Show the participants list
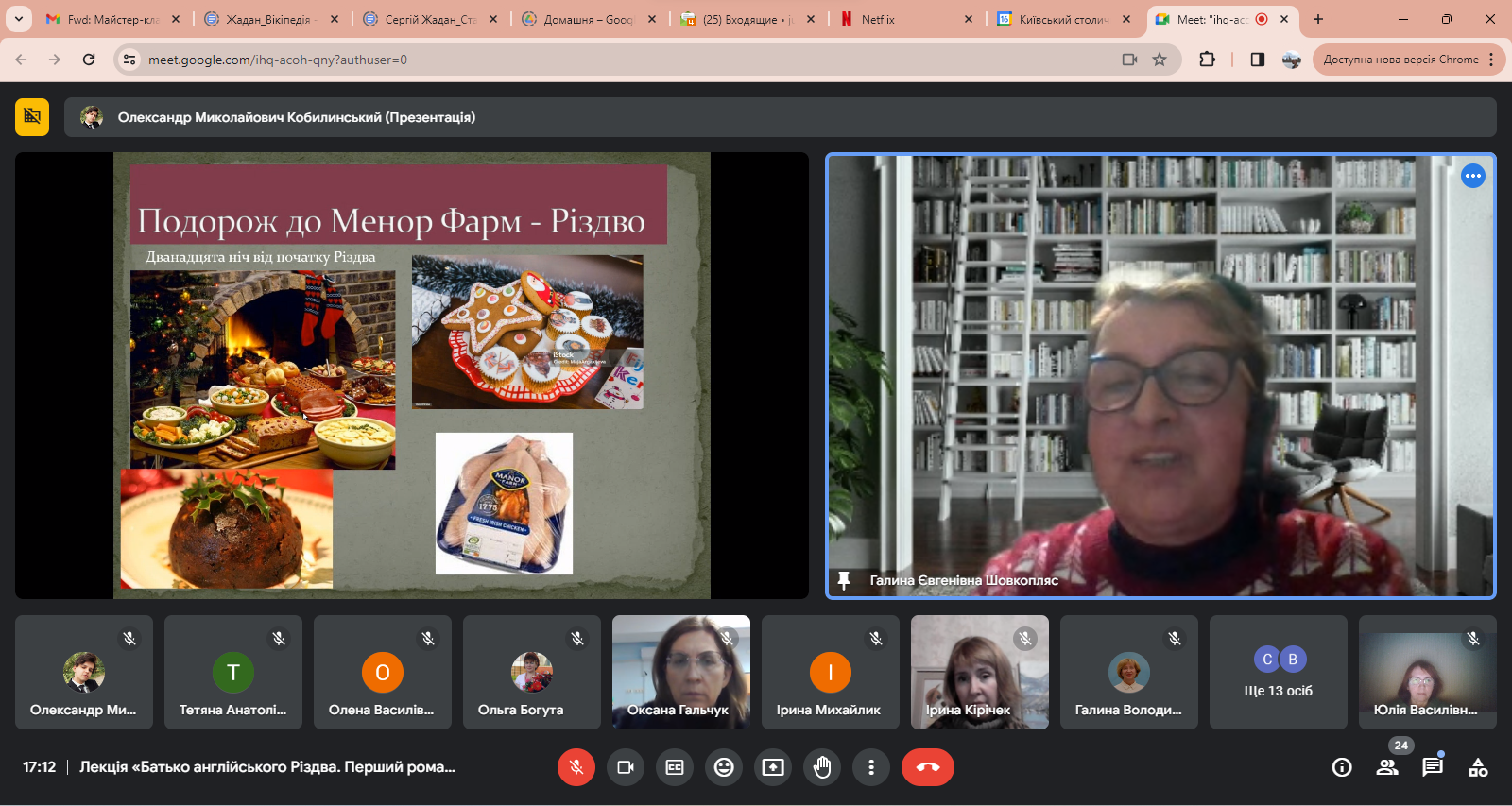Image resolution: width=1512 pixels, height=806 pixels. (1387, 767)
